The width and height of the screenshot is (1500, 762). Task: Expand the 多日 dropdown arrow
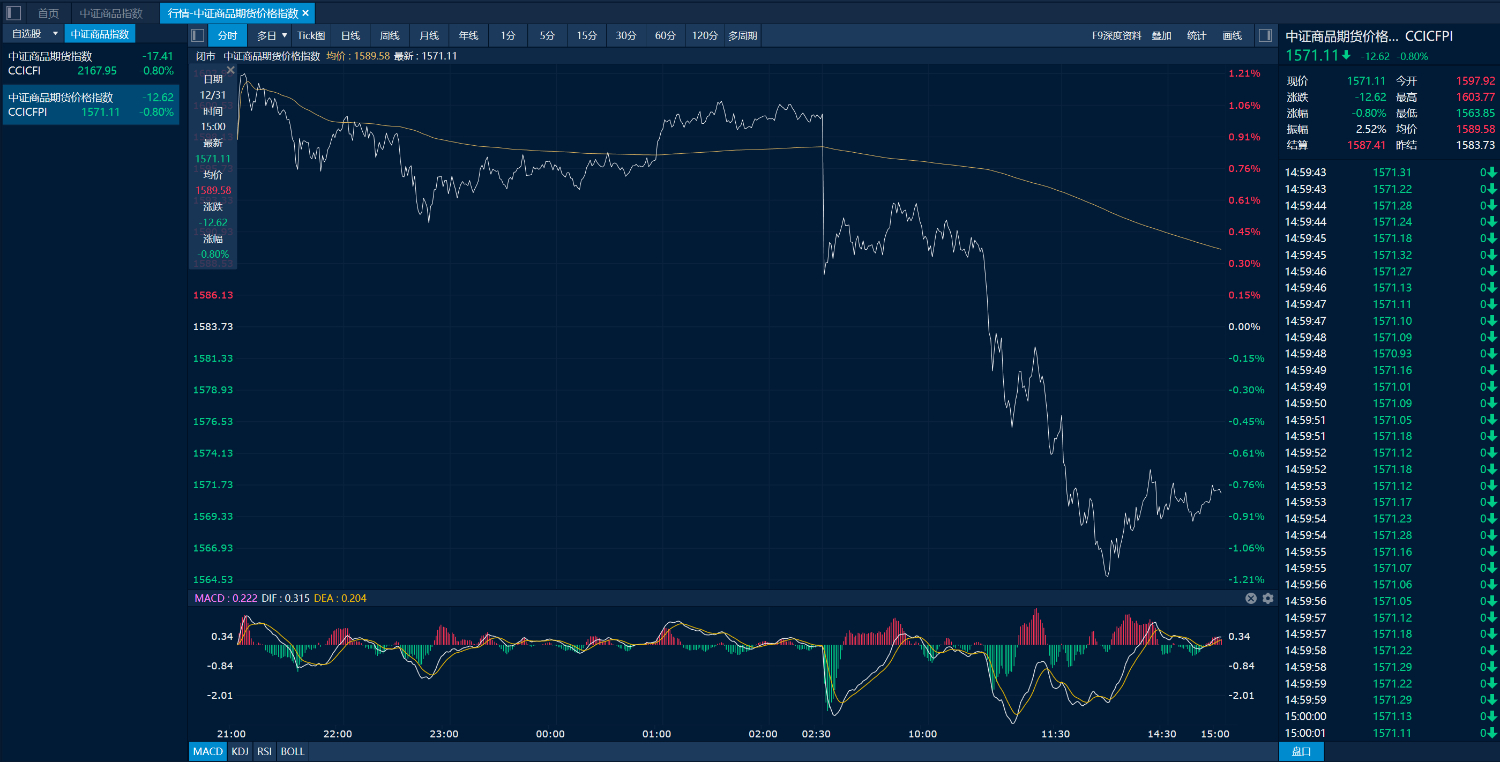tap(284, 35)
